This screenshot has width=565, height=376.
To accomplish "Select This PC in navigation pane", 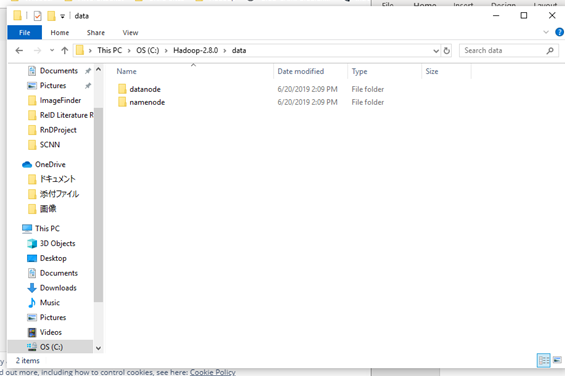I will tap(47, 229).
